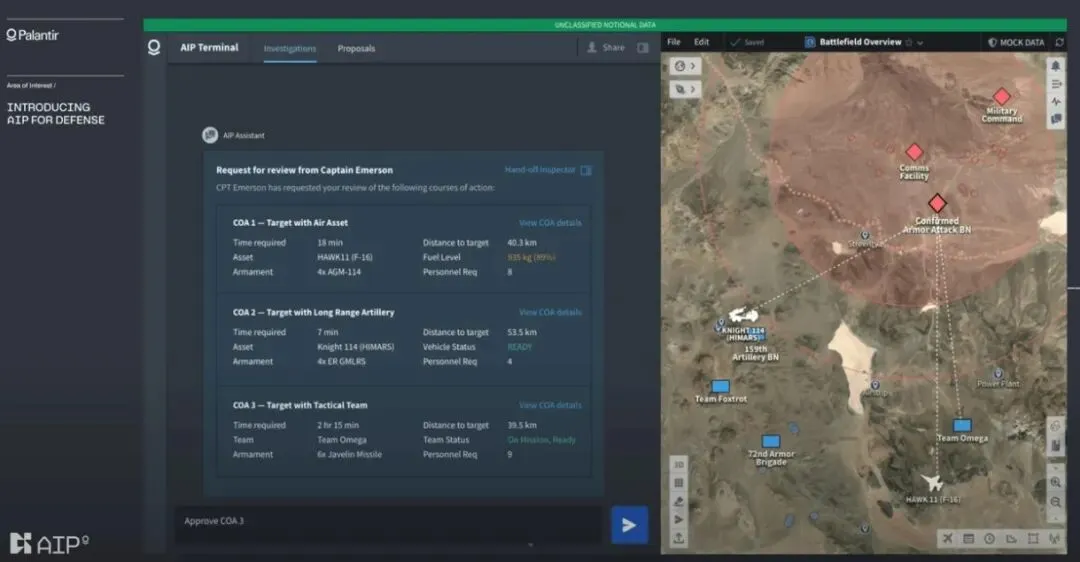Select the box selection icon in bottom map toolbar
Screen dimensions: 1080x562
1032,539
